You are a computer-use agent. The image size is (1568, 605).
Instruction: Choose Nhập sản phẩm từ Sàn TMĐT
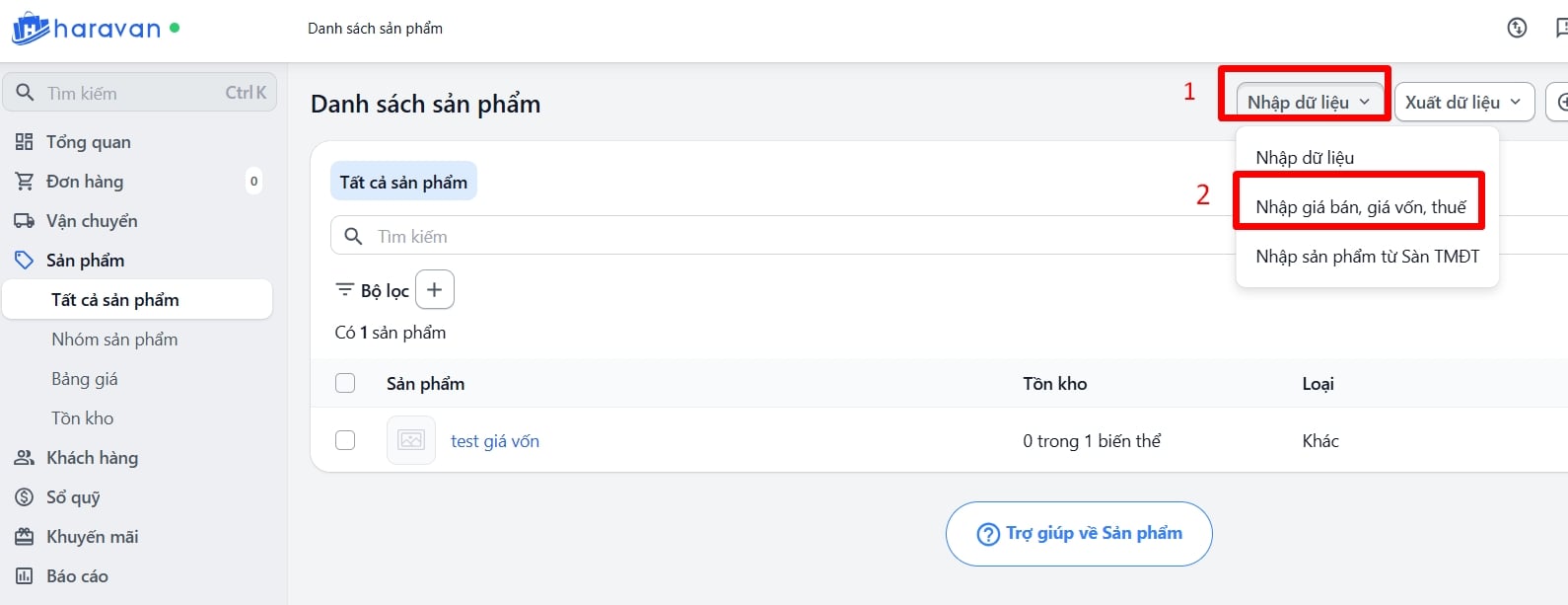tap(1367, 257)
